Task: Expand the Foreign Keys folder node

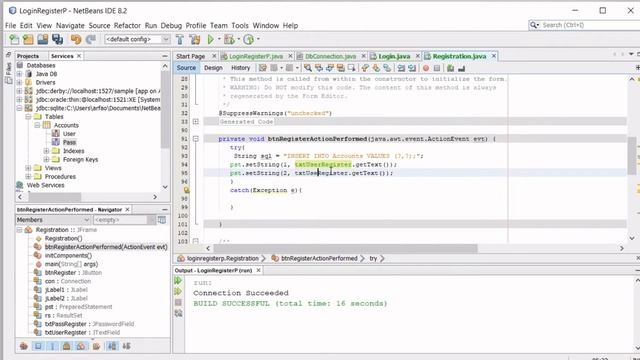Action: 46,160
